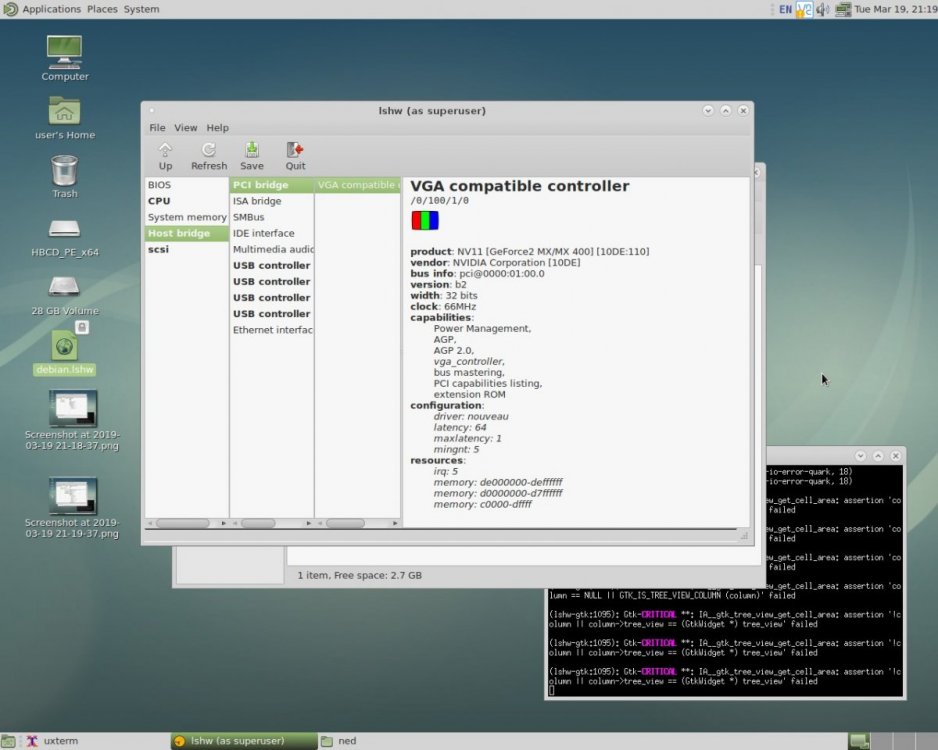Click the RGB color swatch under VGA controller
This screenshot has height=750, width=938.
[x=424, y=220]
